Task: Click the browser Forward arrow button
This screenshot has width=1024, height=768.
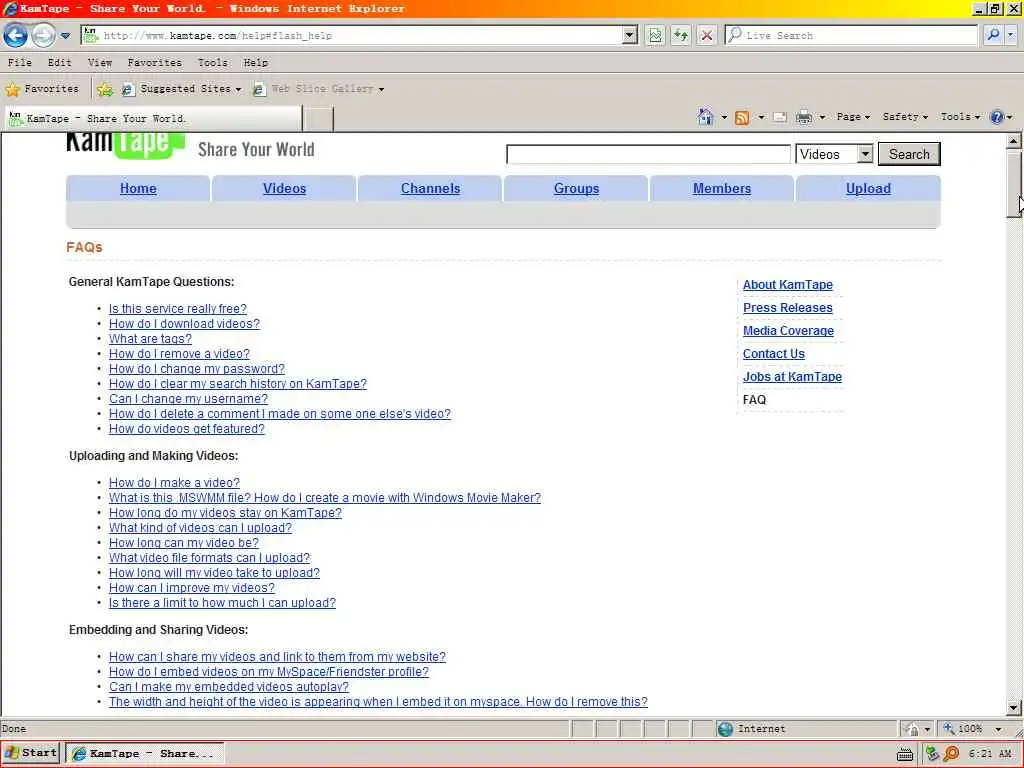Action: pos(43,35)
